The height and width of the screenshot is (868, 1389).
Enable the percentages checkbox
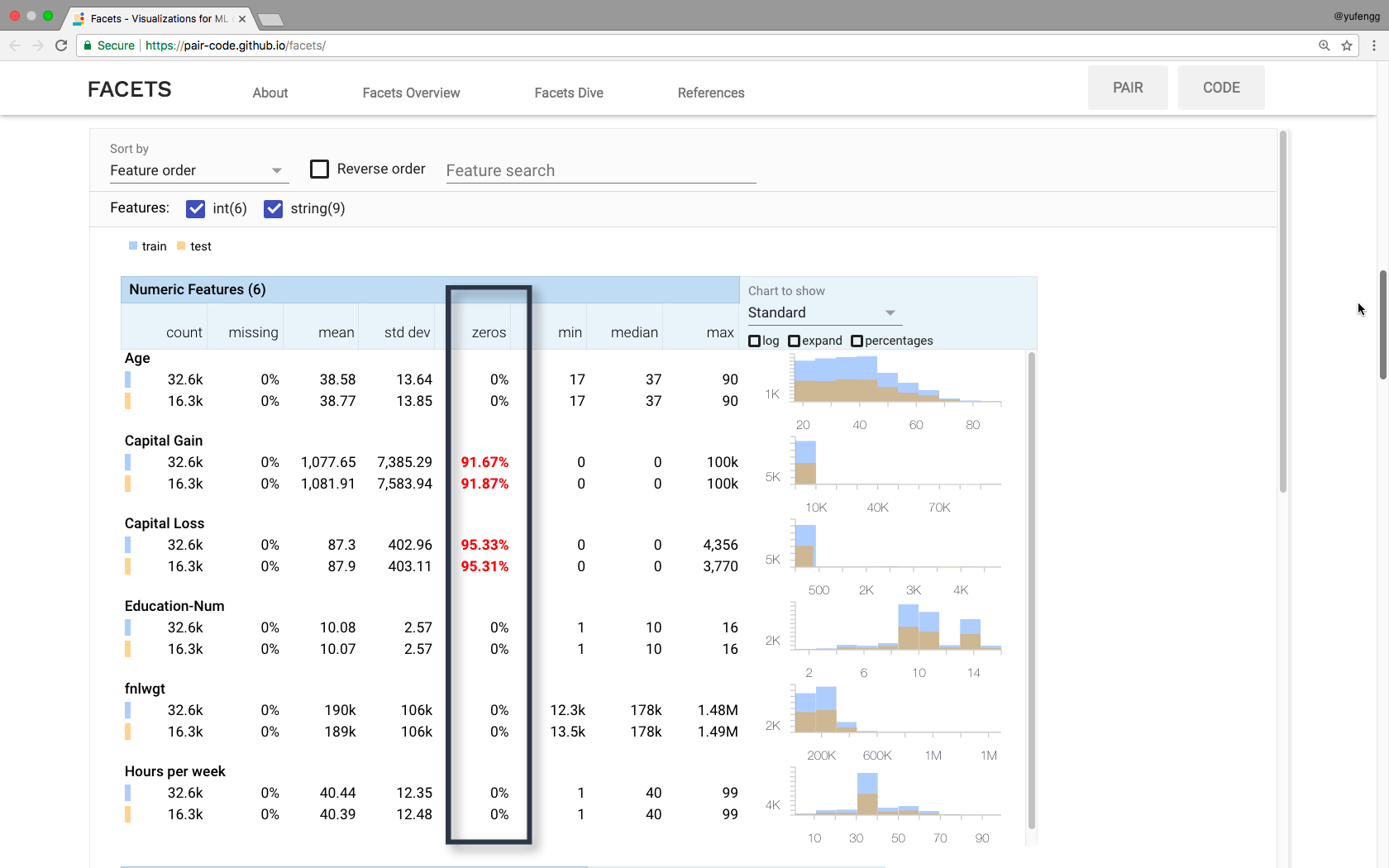click(857, 340)
